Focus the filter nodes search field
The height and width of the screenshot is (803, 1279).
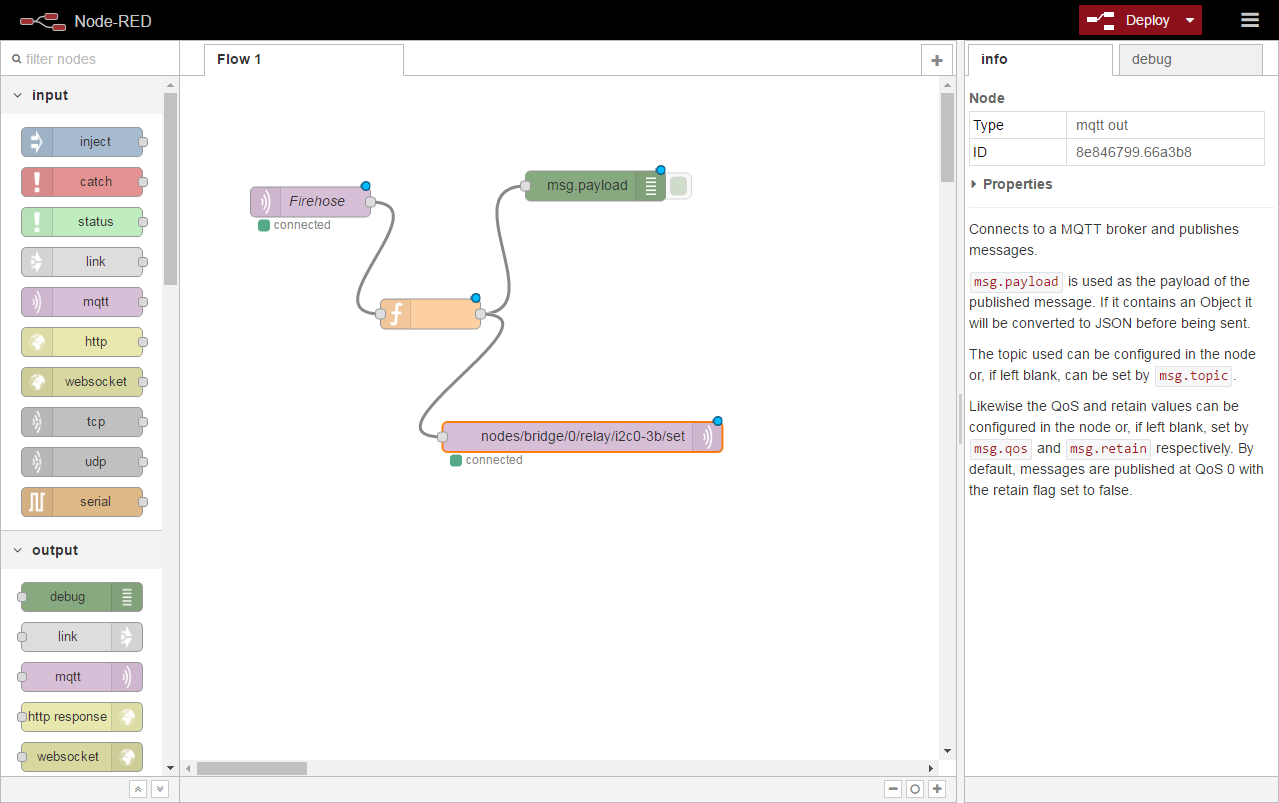pos(90,59)
